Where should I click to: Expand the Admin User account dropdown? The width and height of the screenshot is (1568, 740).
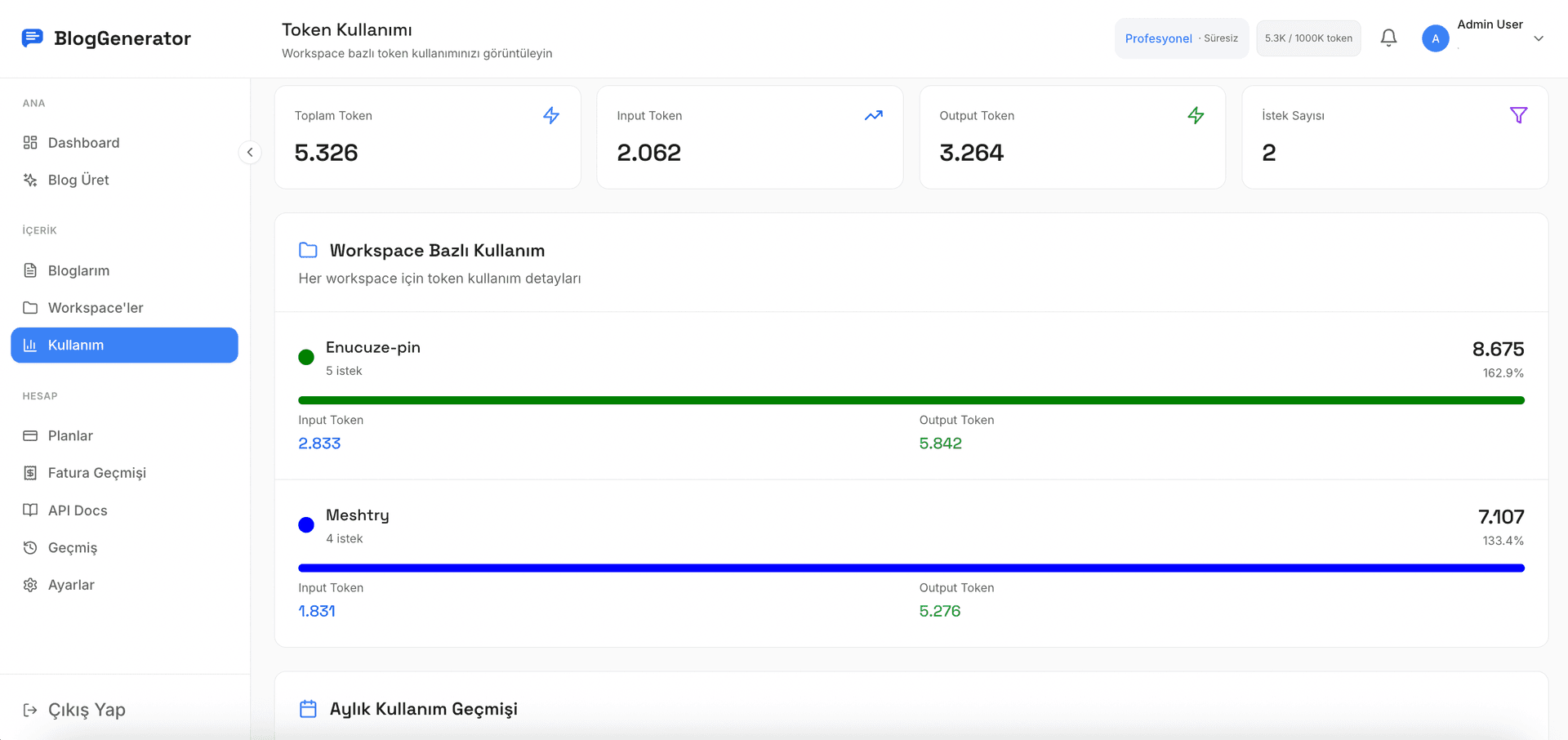point(1539,38)
